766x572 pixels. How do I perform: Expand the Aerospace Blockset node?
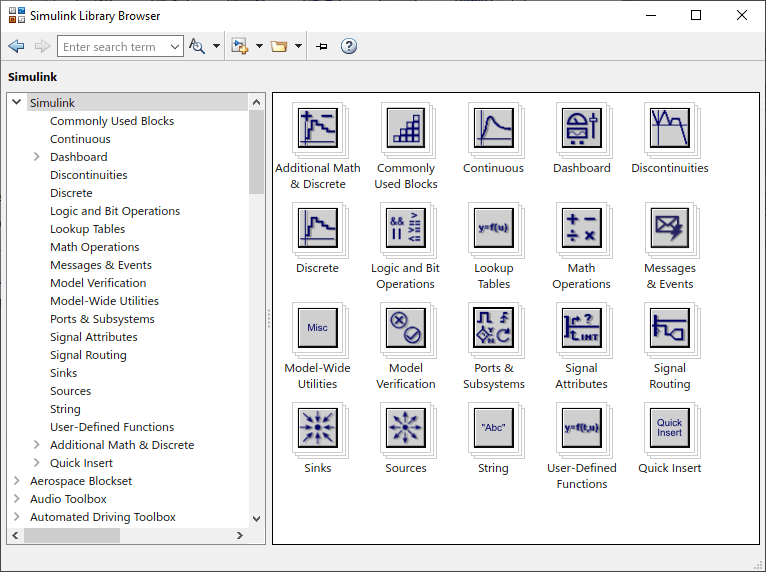pyautogui.click(x=16, y=481)
